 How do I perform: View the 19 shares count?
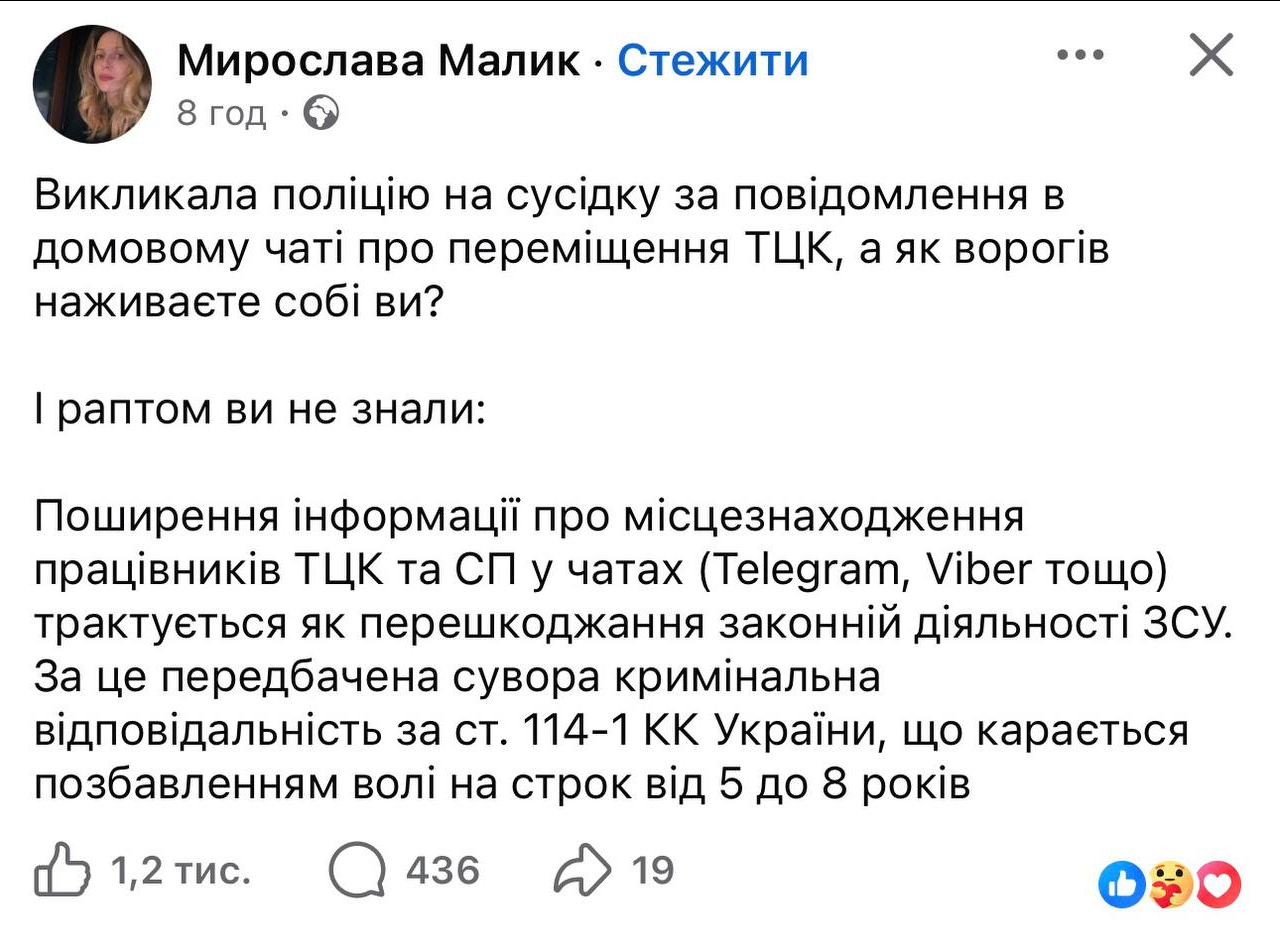click(654, 871)
